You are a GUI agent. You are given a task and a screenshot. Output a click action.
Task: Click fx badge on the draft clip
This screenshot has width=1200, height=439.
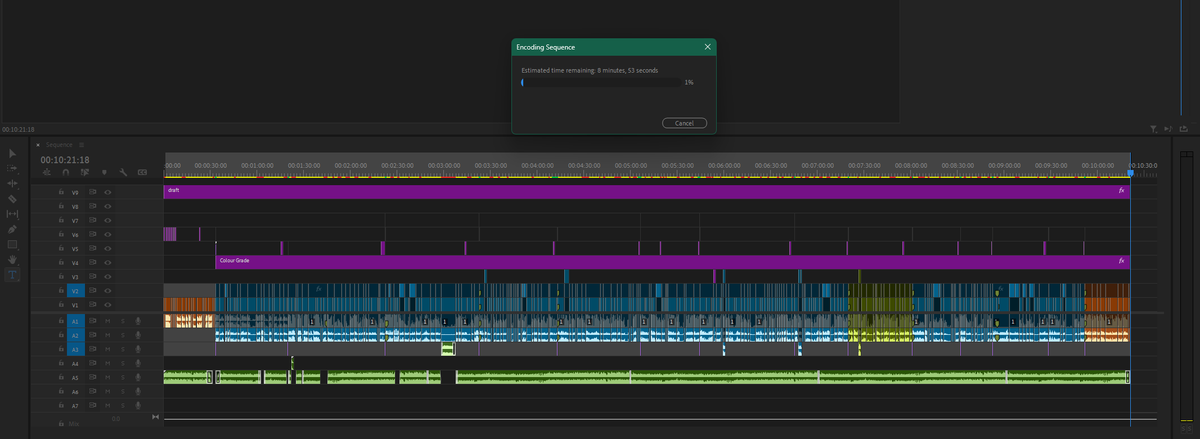(1121, 191)
